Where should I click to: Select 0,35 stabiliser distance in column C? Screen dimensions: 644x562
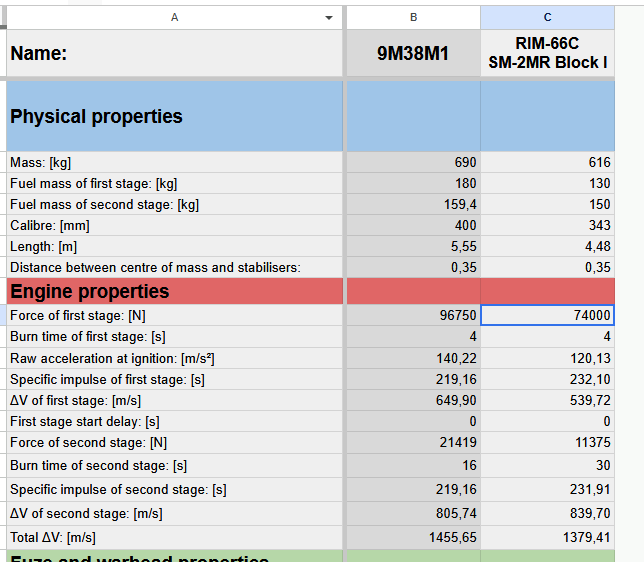point(547,267)
